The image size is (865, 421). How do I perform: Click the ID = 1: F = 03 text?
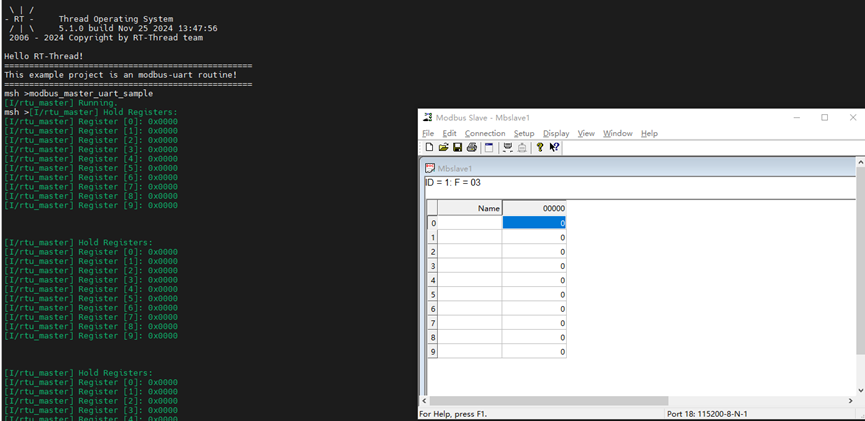click(453, 183)
